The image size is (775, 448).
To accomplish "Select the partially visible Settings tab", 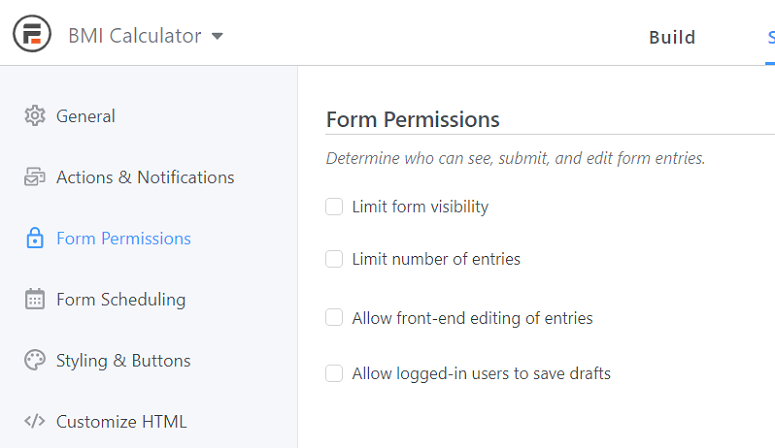I will point(771,37).
